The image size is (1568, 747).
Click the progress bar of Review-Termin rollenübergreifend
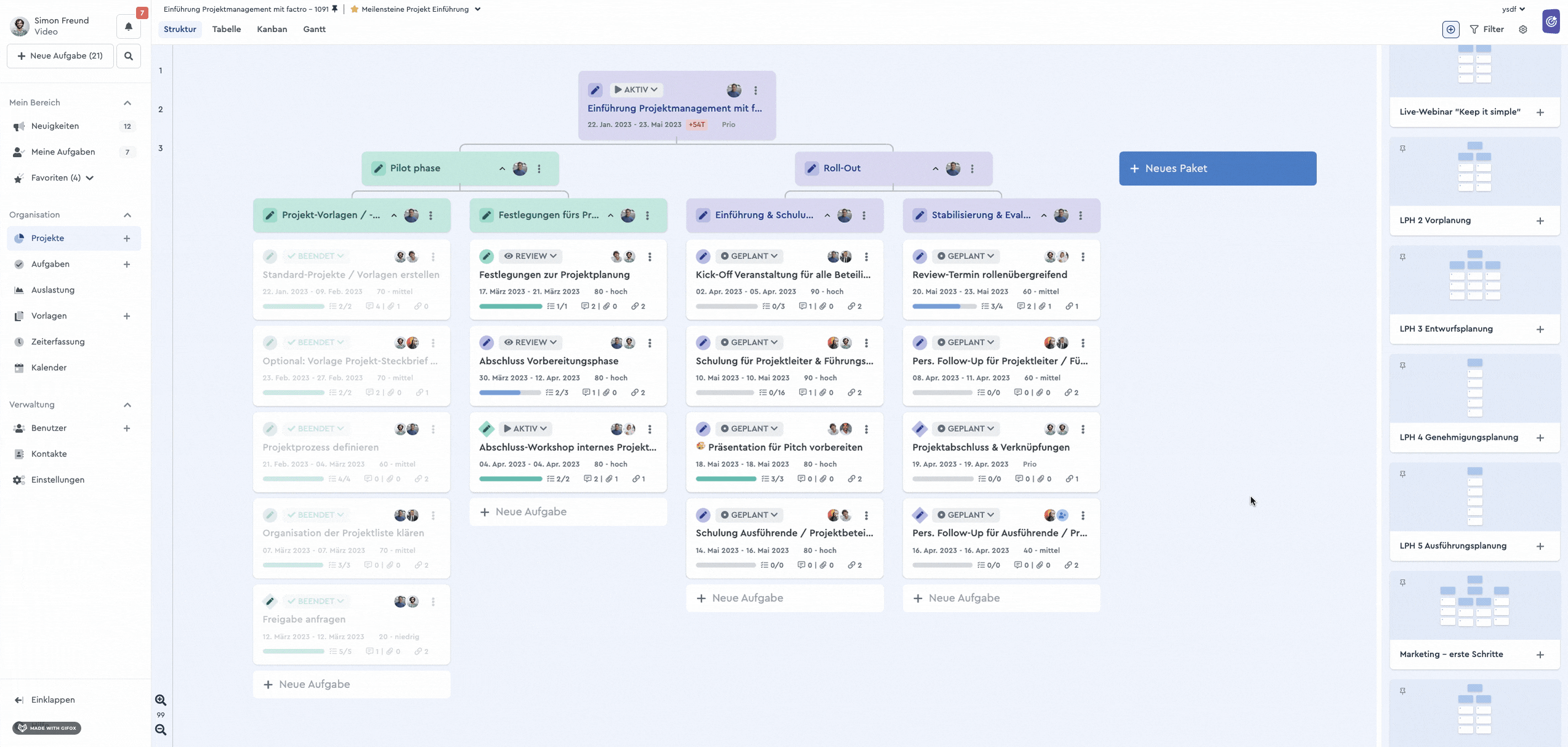944,307
